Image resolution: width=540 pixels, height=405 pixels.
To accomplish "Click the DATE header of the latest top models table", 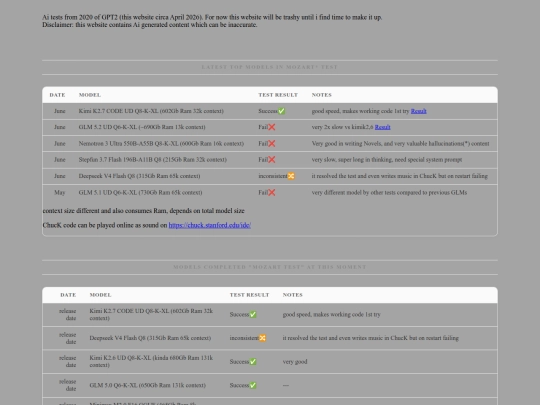I will [57, 95].
